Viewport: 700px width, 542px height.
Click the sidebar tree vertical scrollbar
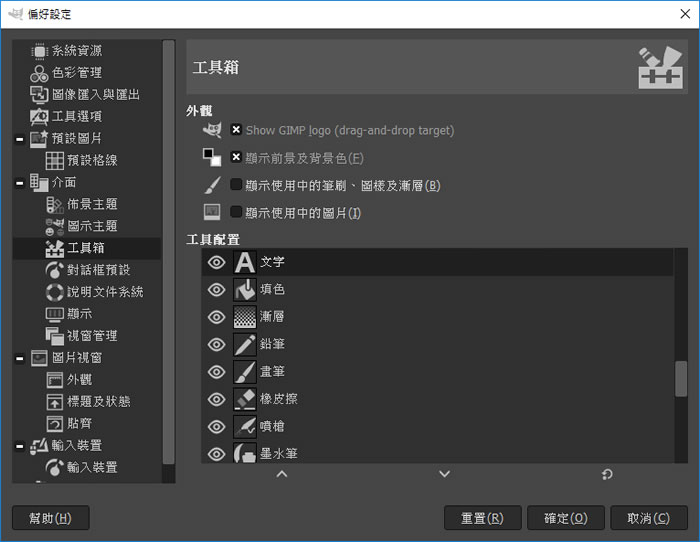[x=168, y=252]
